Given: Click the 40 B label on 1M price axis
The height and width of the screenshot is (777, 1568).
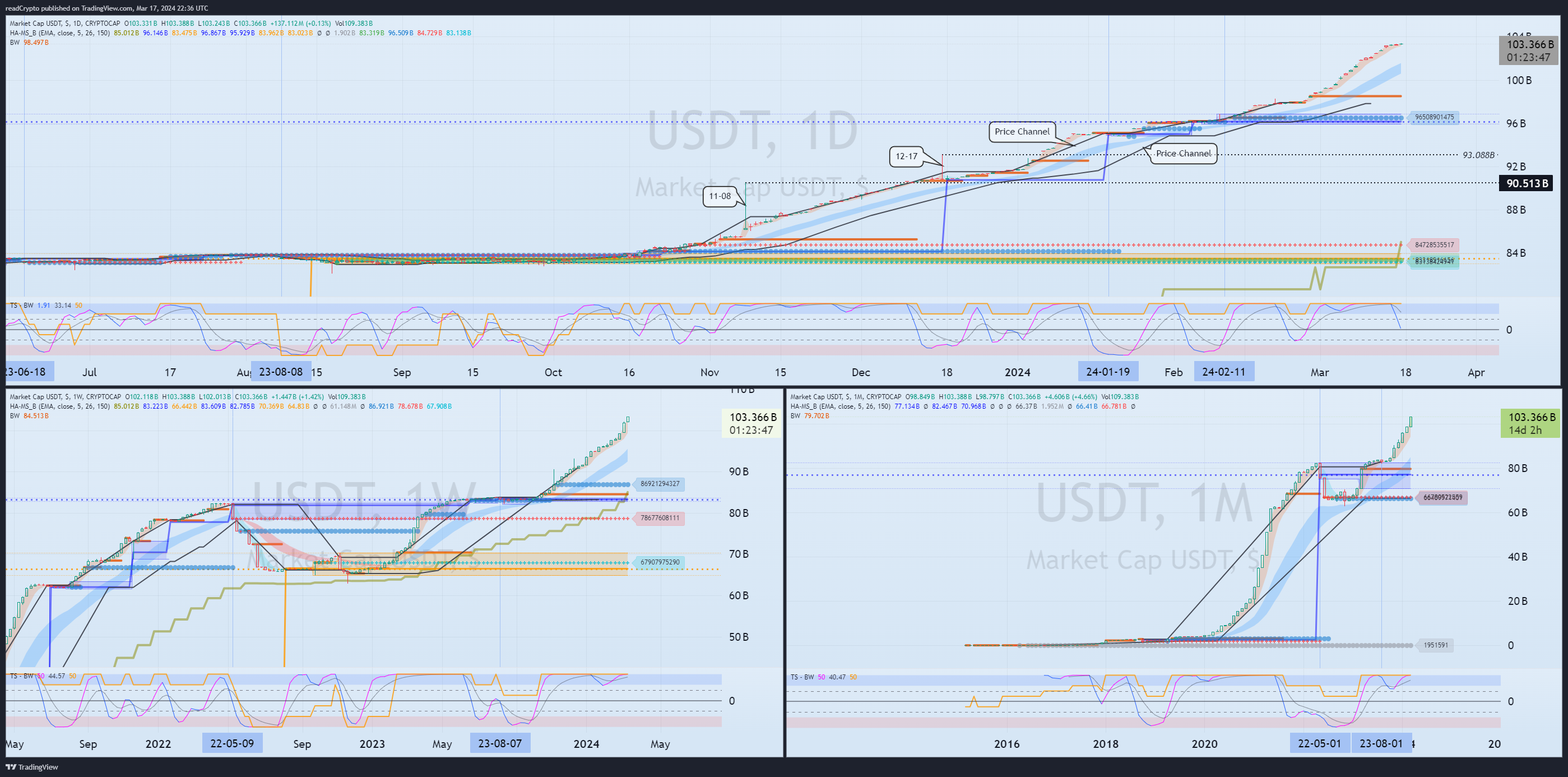Looking at the screenshot, I should [x=1518, y=557].
